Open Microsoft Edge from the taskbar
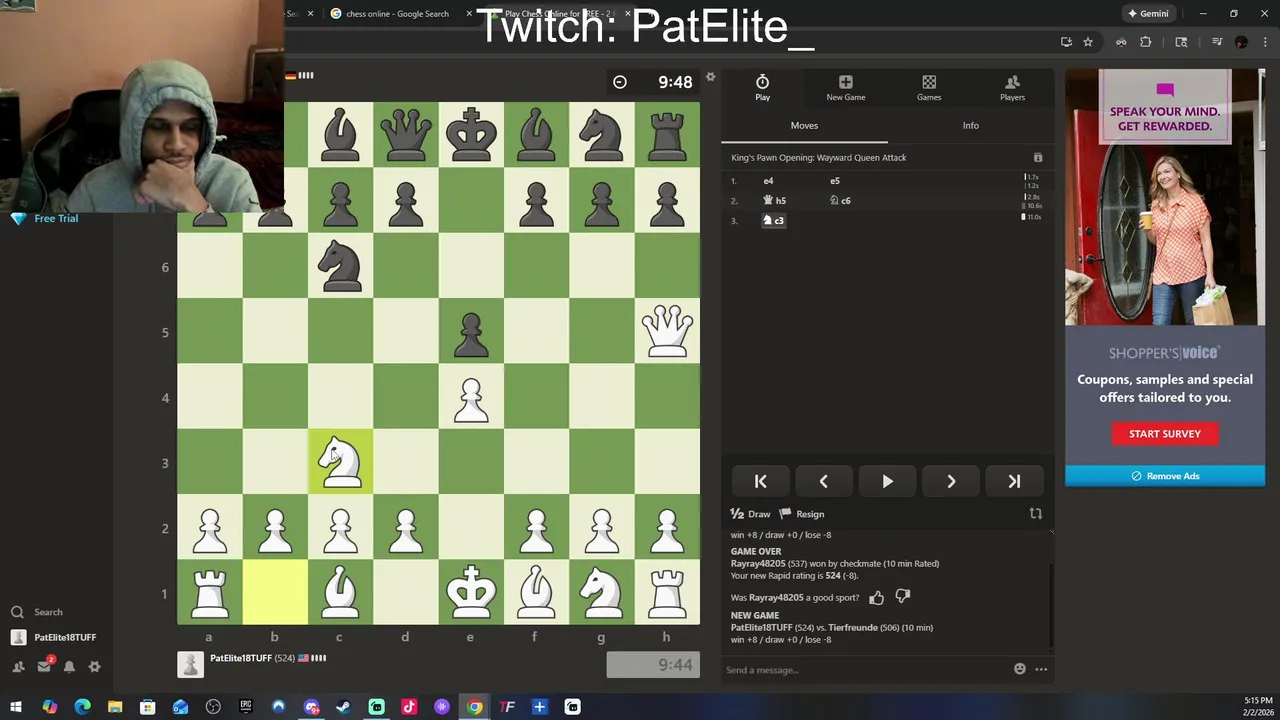Image resolution: width=1280 pixels, height=720 pixels. (82, 707)
